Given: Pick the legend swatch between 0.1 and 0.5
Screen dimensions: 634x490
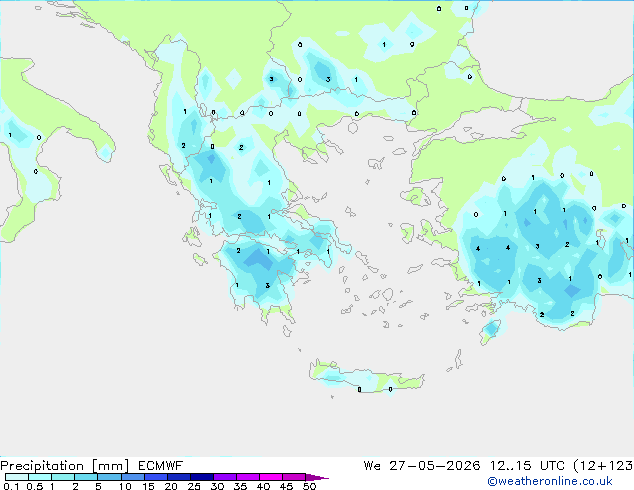Looking at the screenshot, I should 17,477.
